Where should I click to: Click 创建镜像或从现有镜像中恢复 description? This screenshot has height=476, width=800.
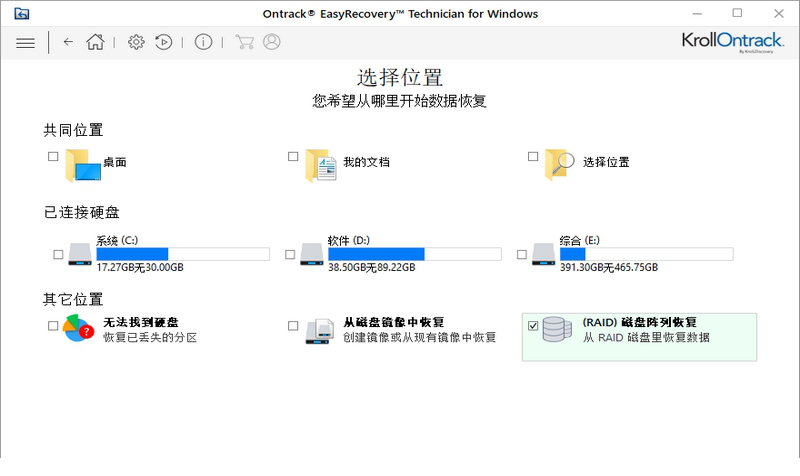click(419, 338)
